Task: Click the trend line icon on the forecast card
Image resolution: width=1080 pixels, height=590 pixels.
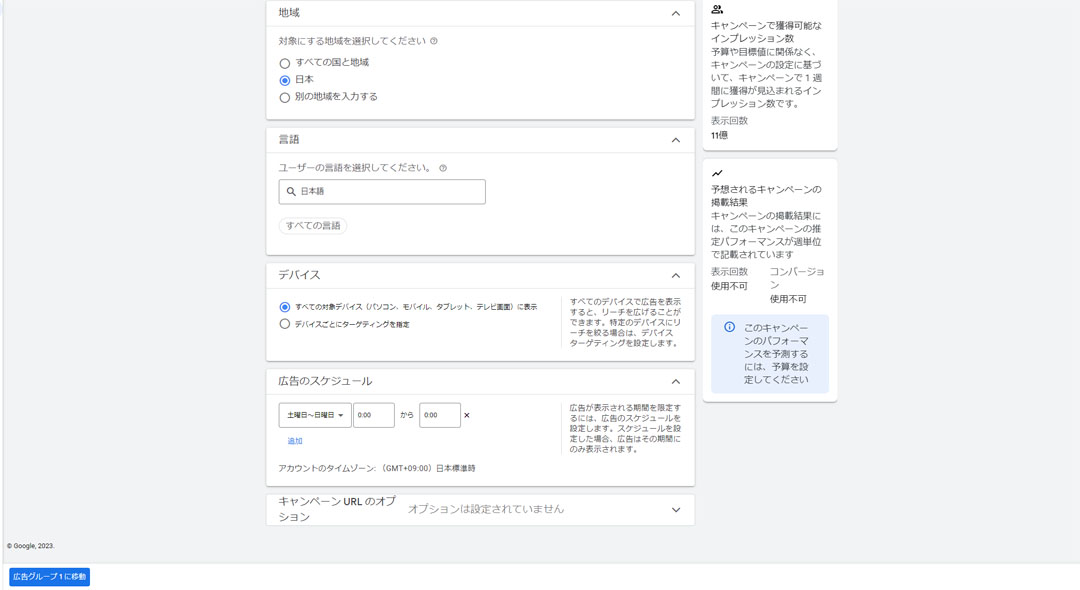Action: (x=717, y=174)
